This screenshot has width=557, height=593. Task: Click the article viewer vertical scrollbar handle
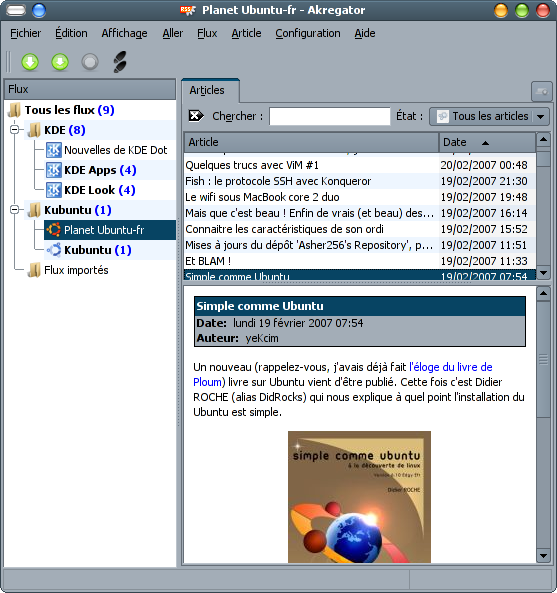pos(543,359)
